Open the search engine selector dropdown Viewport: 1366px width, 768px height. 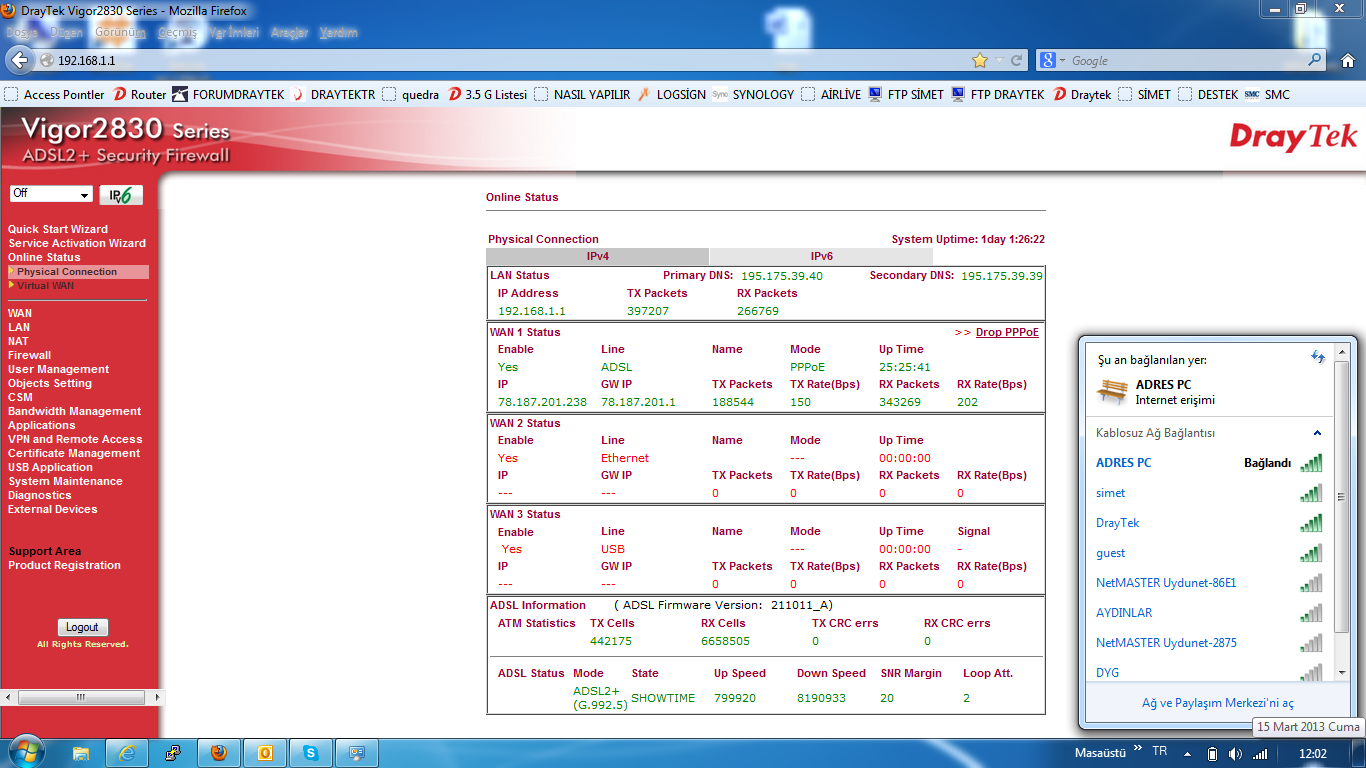(x=1053, y=61)
